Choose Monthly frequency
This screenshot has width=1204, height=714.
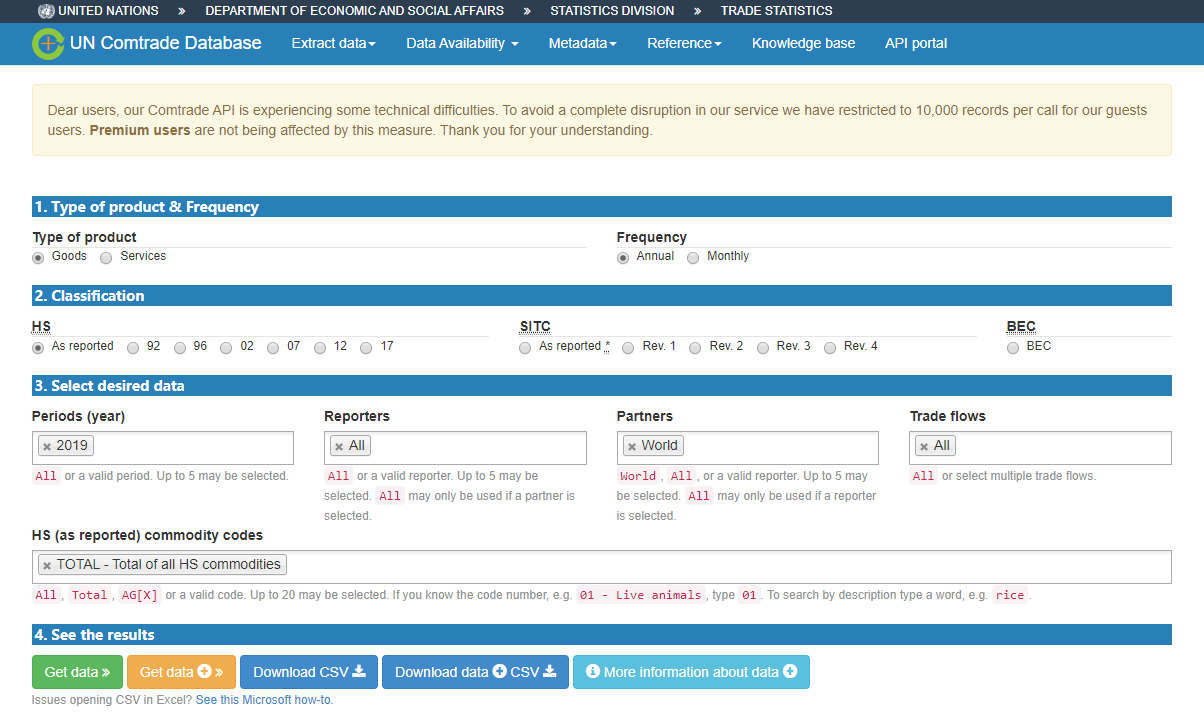coord(693,257)
